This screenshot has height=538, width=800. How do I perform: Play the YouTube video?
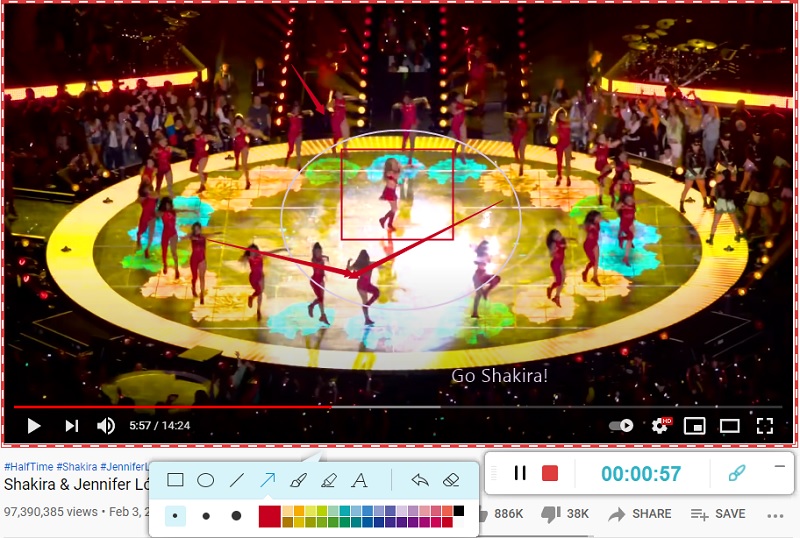pos(34,426)
